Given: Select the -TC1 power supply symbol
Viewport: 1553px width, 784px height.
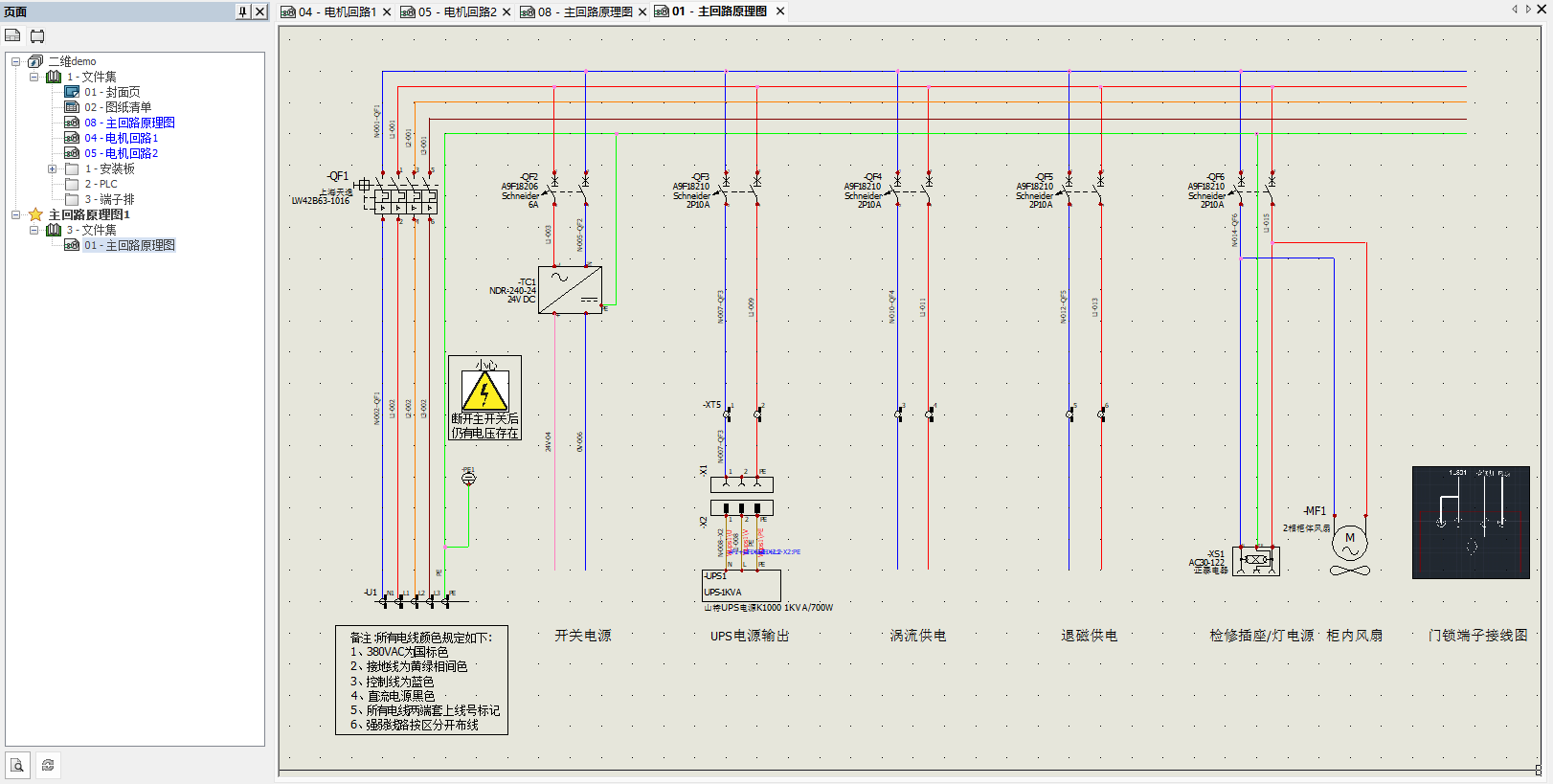Looking at the screenshot, I should 571,290.
